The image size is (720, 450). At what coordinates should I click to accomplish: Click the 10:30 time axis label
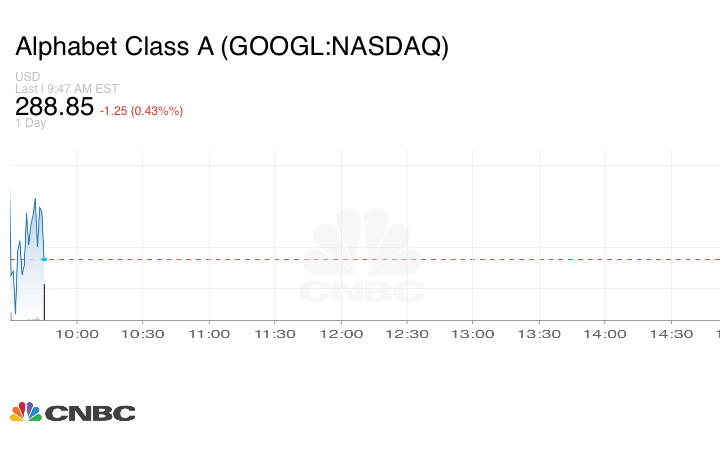(142, 334)
